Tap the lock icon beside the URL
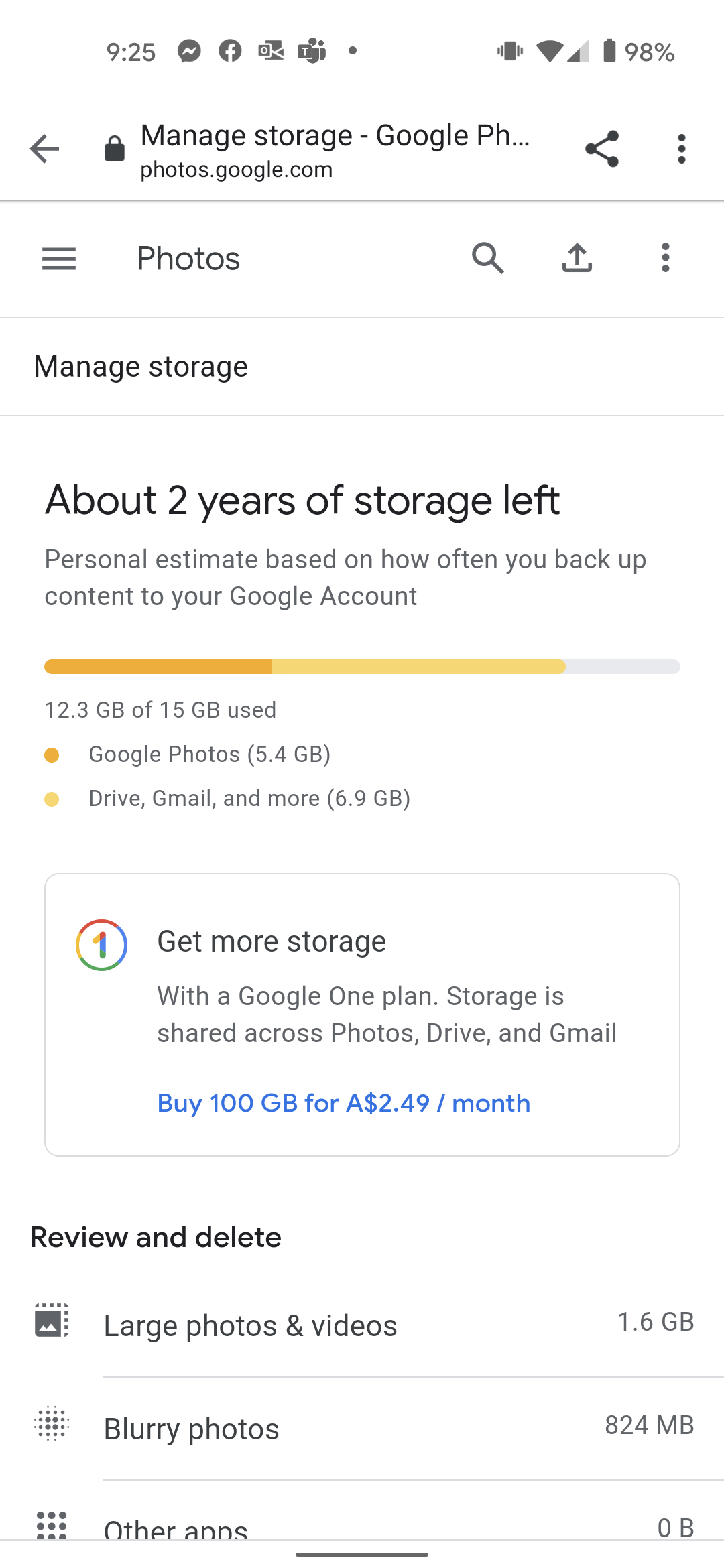The image size is (724, 1568). [x=115, y=149]
